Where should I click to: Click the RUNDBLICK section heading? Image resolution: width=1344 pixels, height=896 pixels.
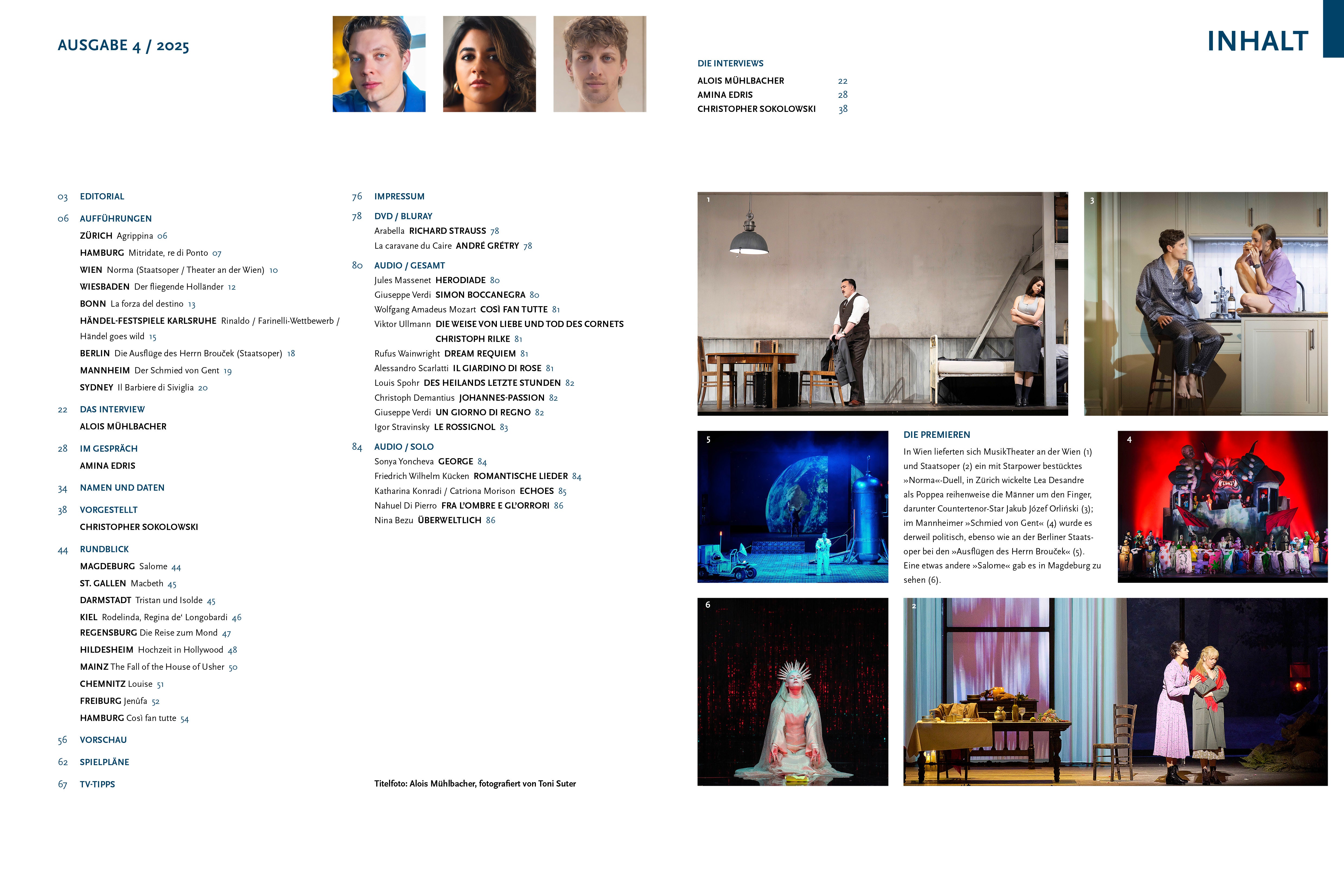click(104, 550)
